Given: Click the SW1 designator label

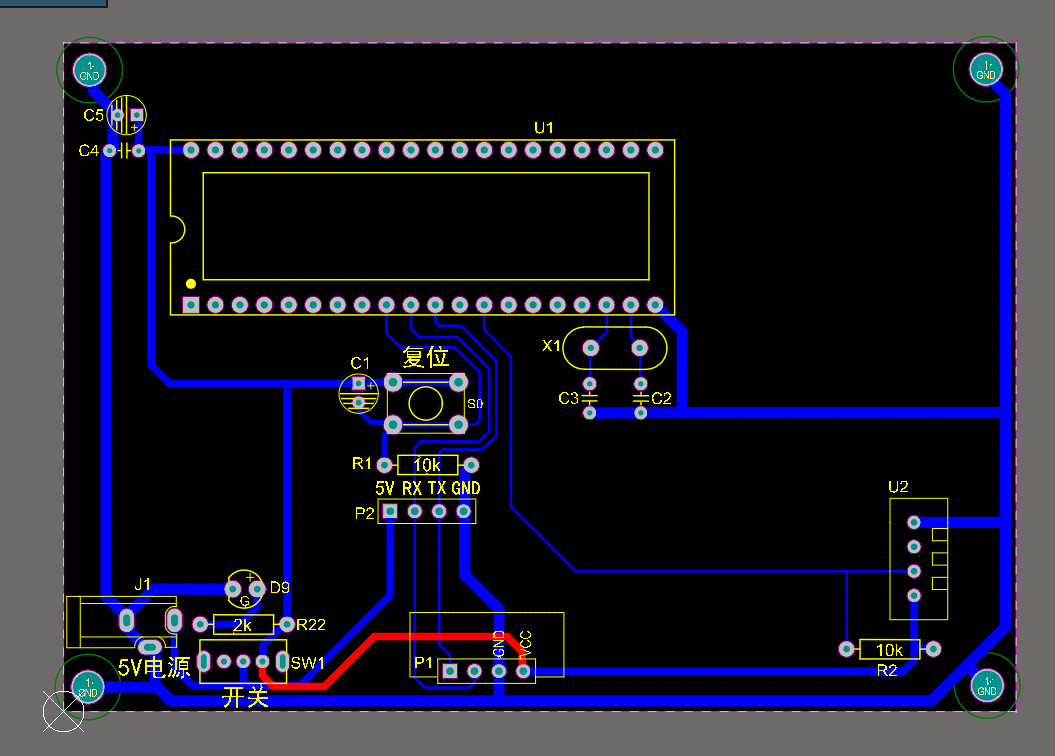Looking at the screenshot, I should [307, 663].
